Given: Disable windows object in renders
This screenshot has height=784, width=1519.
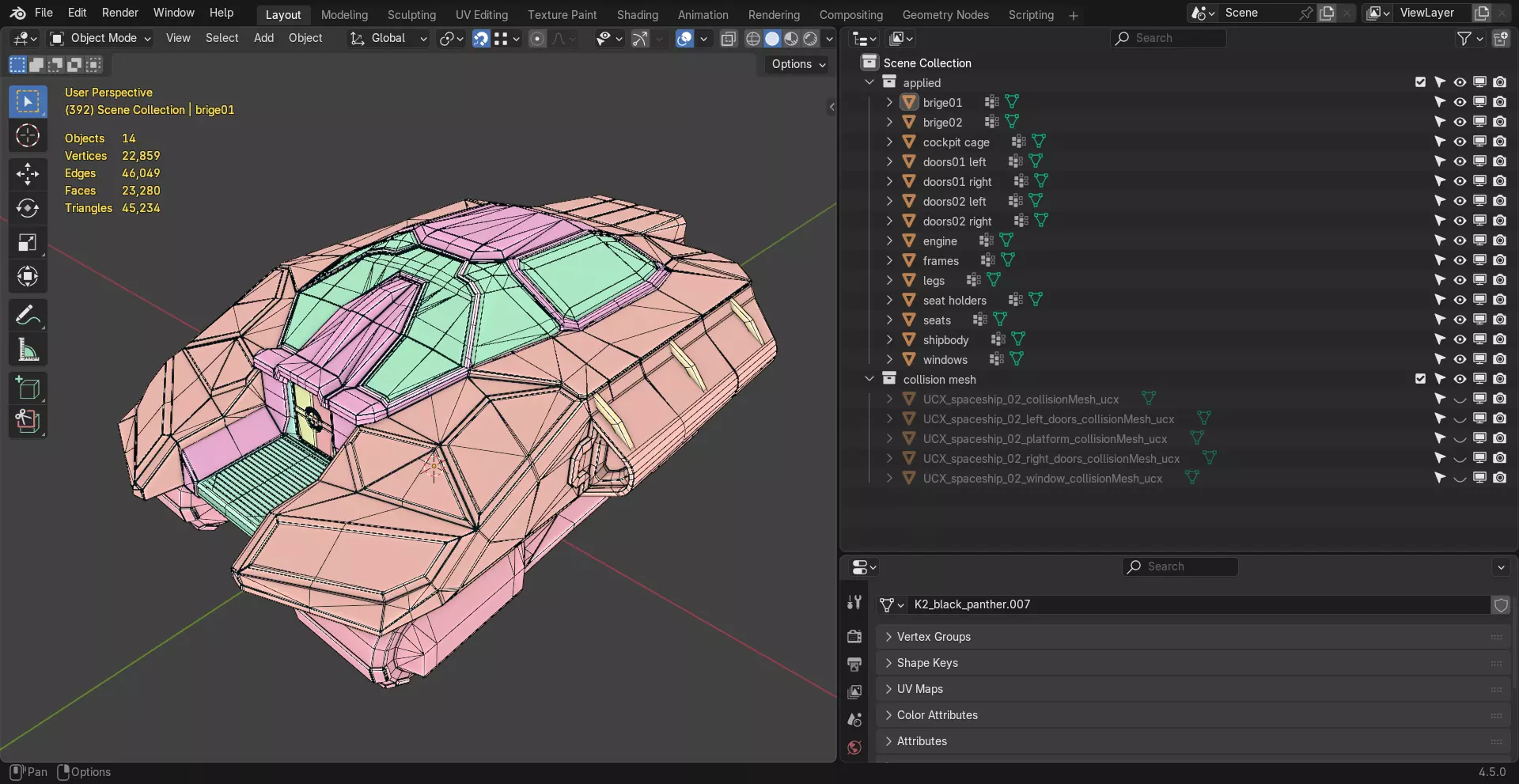Looking at the screenshot, I should point(1499,359).
